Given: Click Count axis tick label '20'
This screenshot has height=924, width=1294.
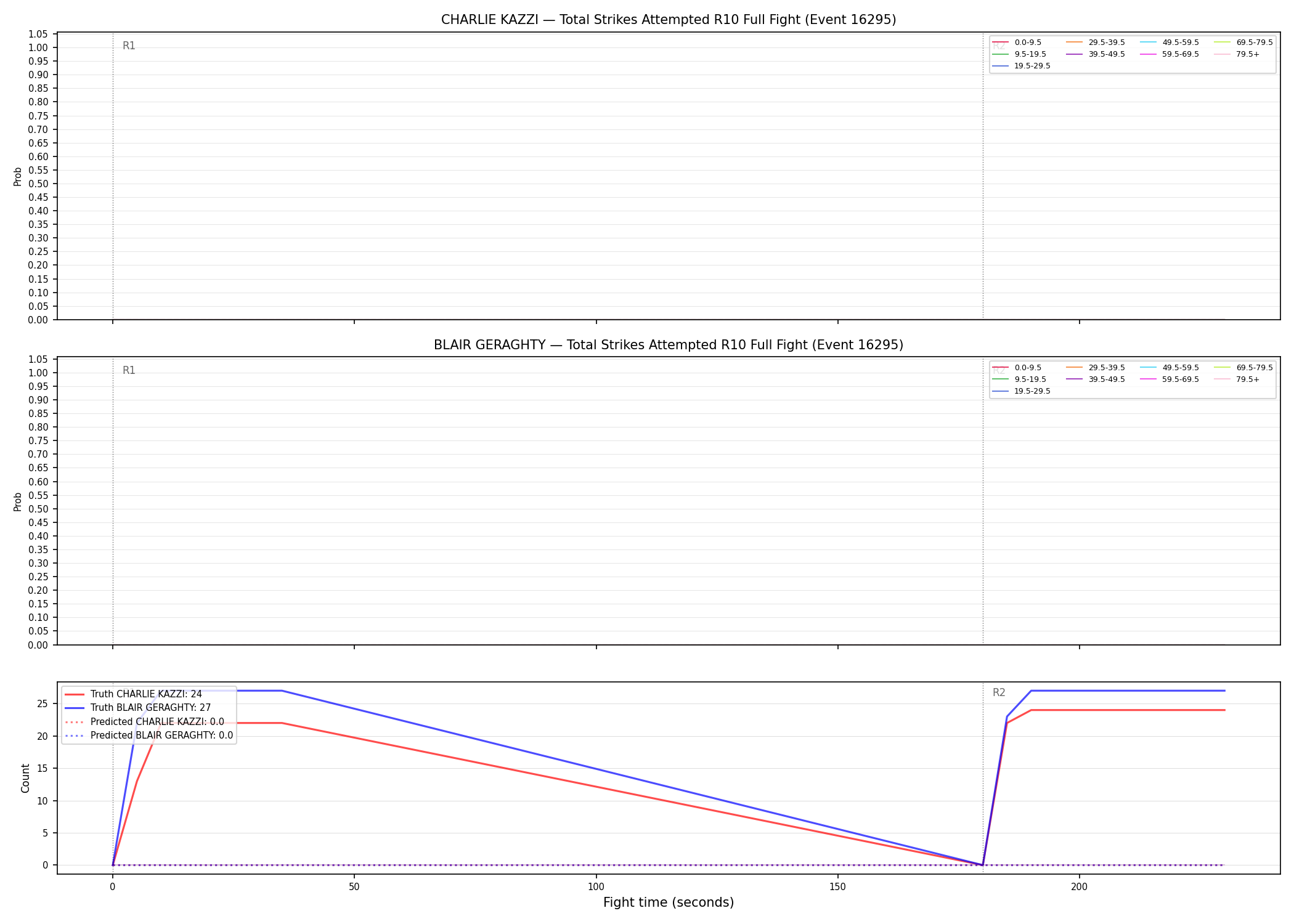Looking at the screenshot, I should click(43, 736).
